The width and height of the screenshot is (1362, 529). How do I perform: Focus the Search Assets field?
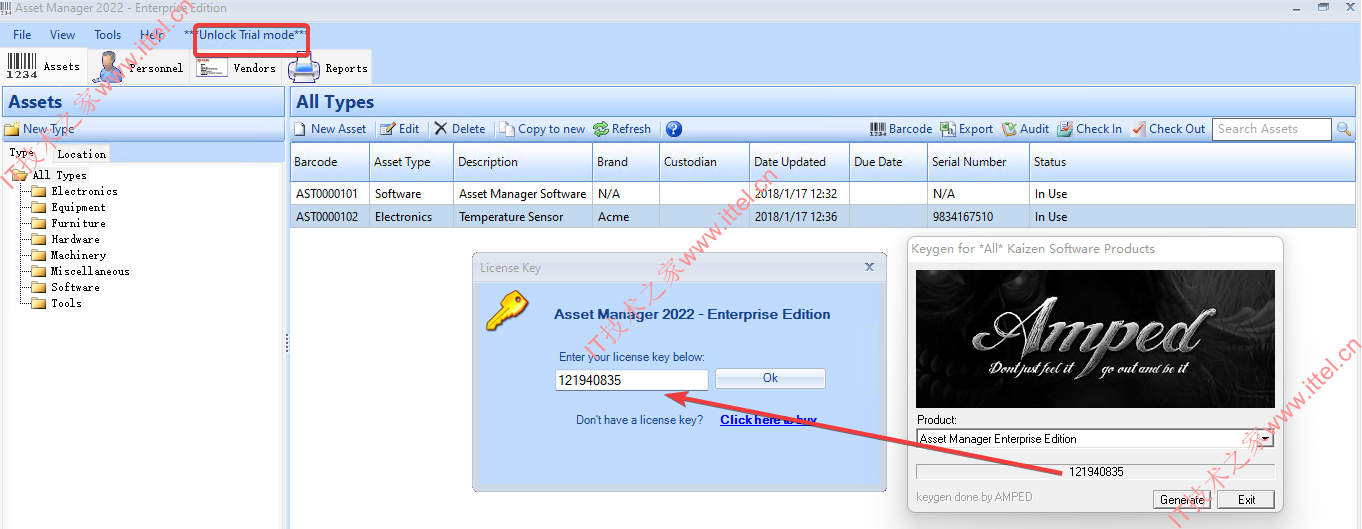1272,129
